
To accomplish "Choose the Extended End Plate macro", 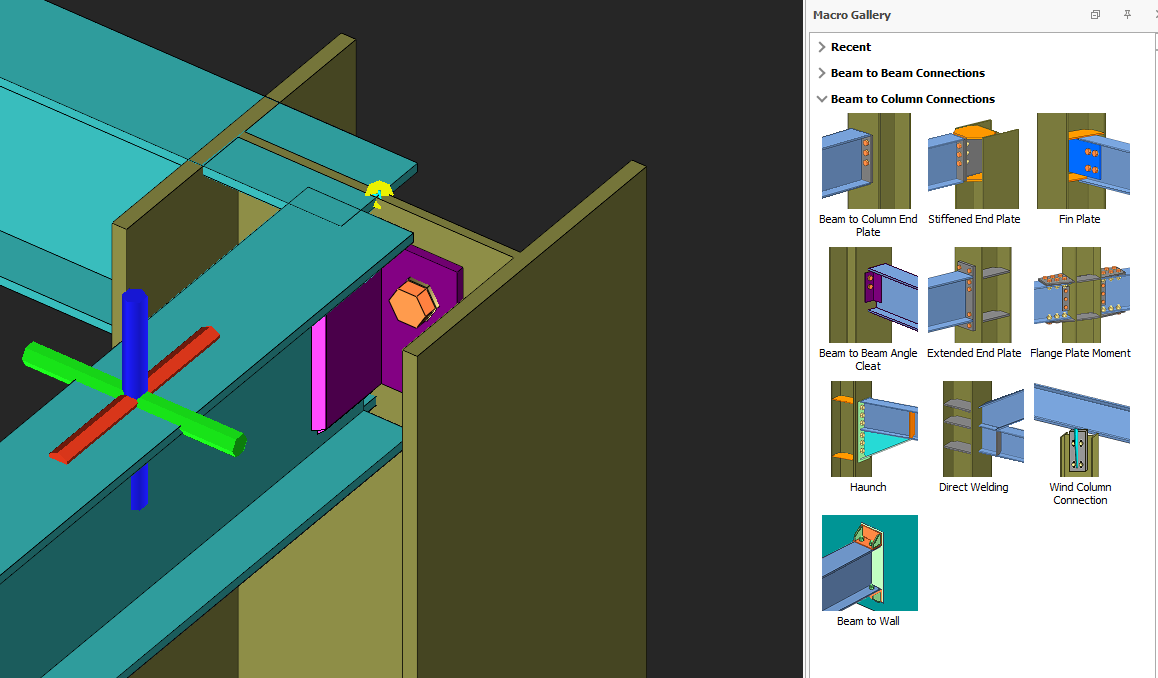I will click(973, 295).
